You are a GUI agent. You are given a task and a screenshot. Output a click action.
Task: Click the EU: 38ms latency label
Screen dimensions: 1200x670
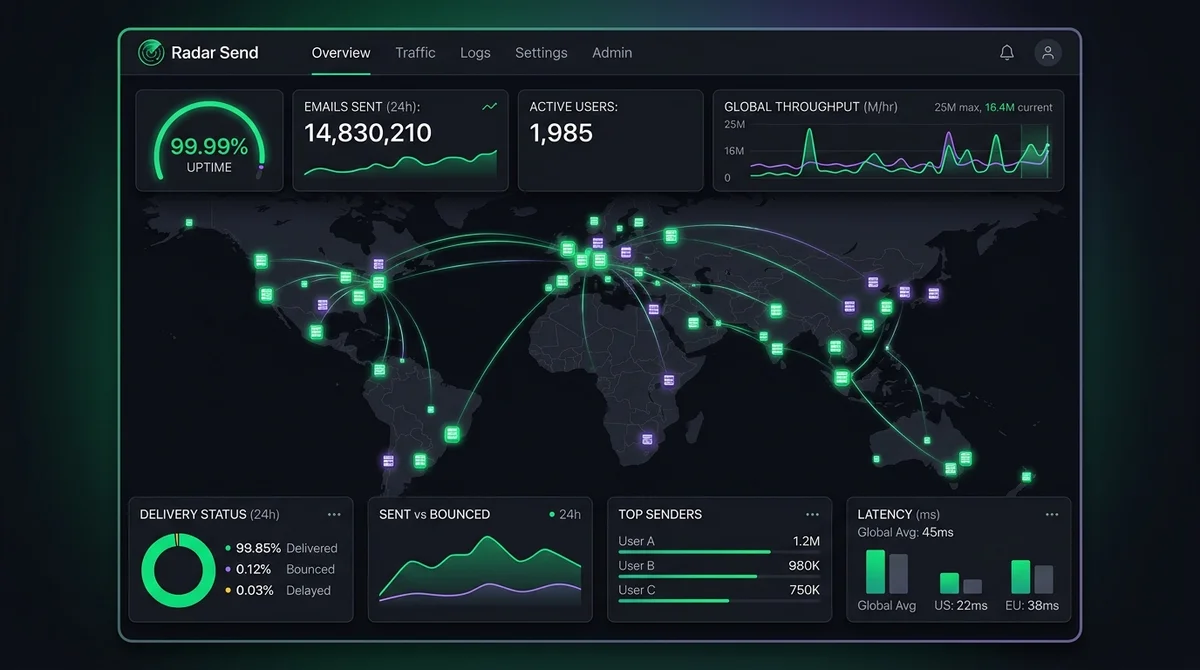(1034, 606)
